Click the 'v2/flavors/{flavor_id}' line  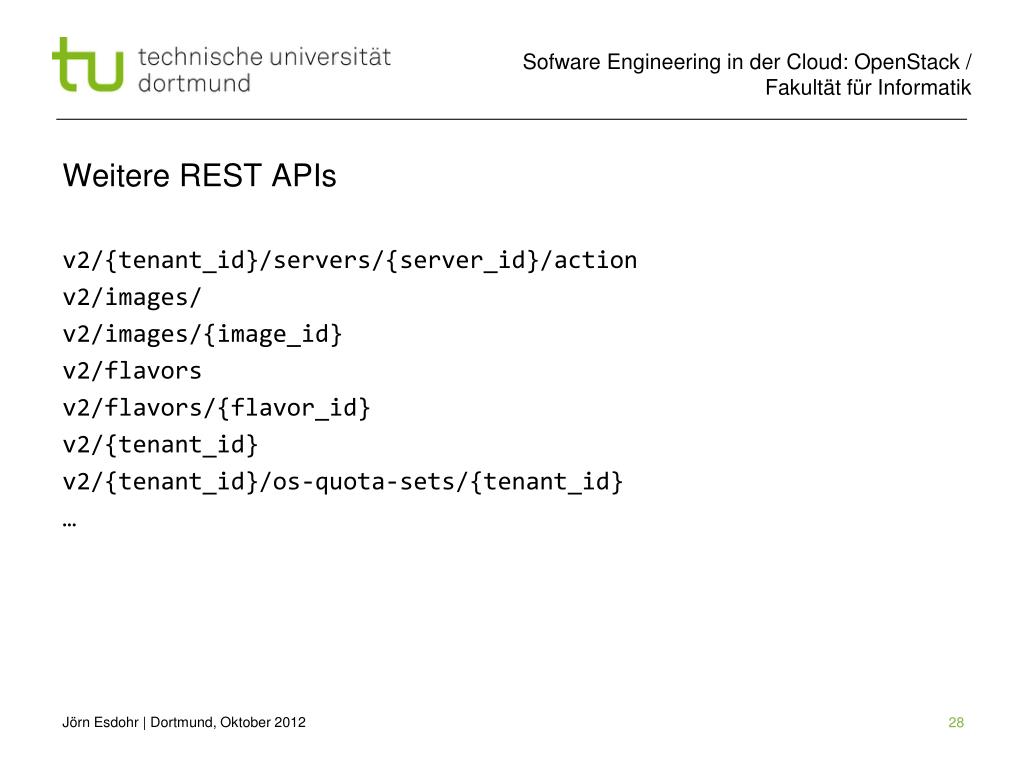coord(216,408)
